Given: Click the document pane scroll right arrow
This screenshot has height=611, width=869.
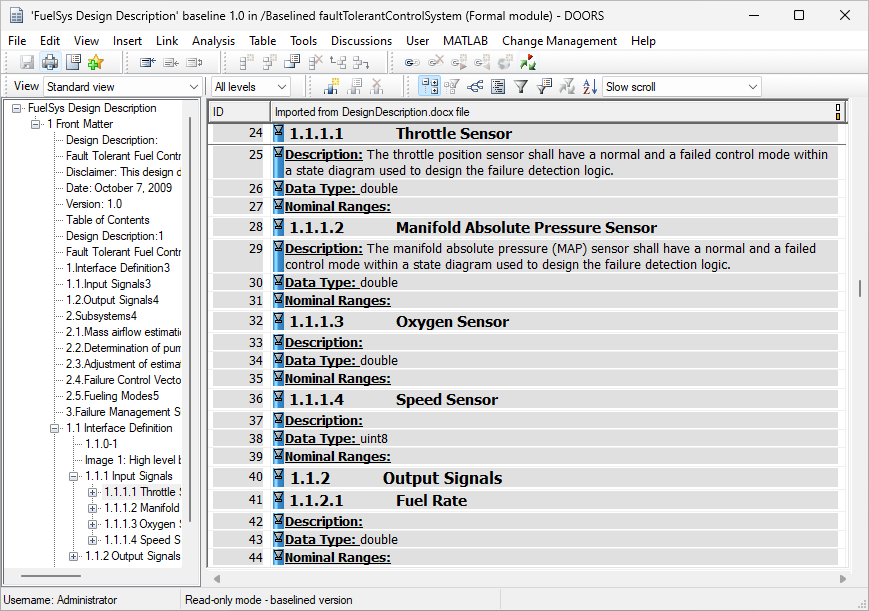Looking at the screenshot, I should point(843,579).
